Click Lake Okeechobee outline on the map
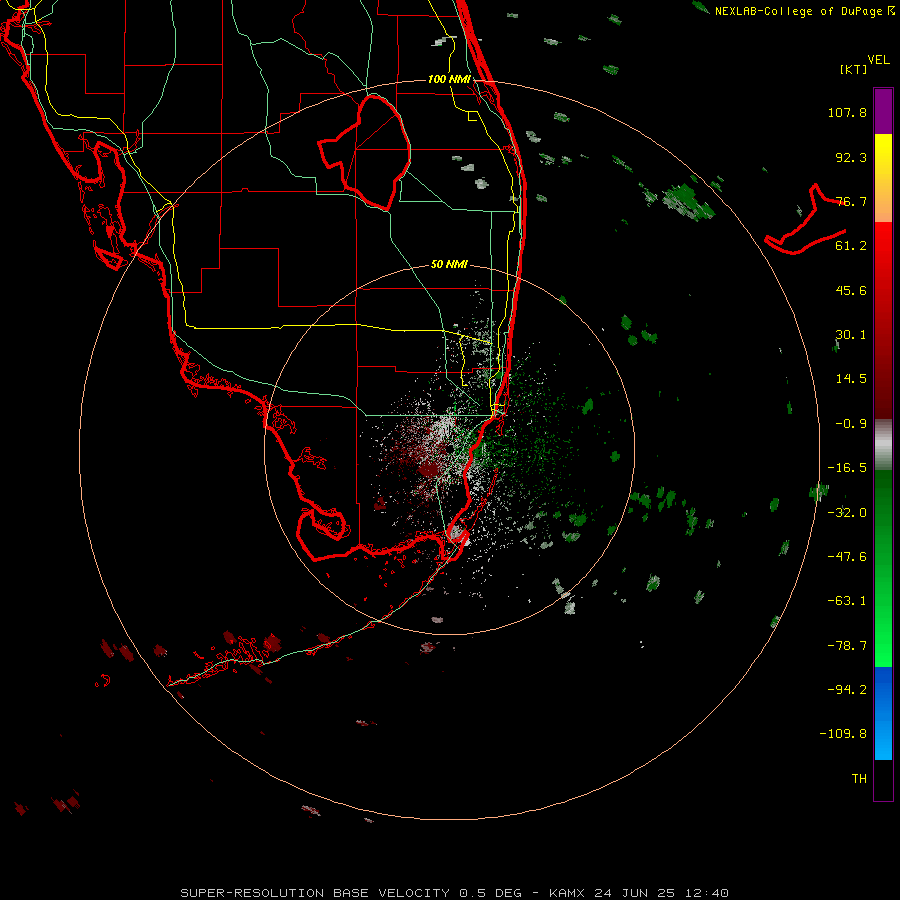 pyautogui.click(x=365, y=152)
